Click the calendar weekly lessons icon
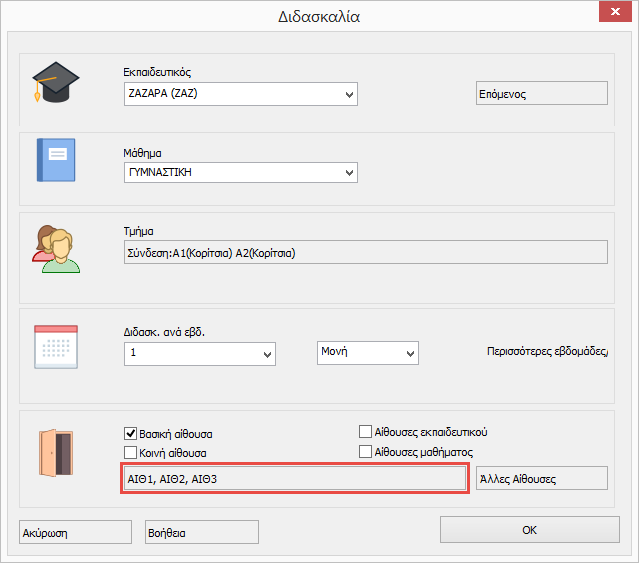 tap(56, 347)
